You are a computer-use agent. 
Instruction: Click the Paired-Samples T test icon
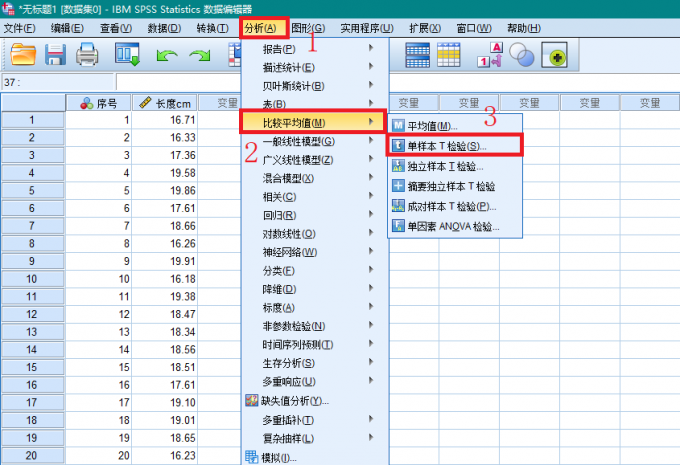click(x=398, y=206)
